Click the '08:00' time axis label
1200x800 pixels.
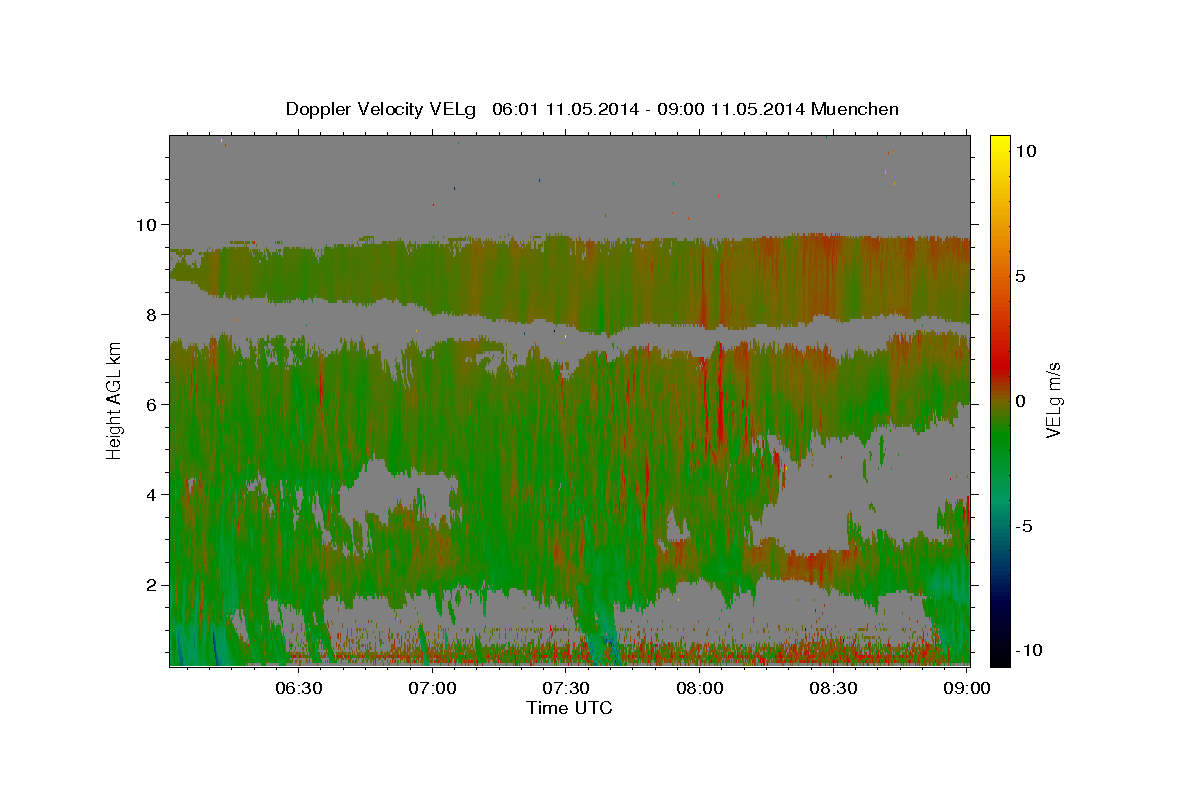click(x=700, y=687)
